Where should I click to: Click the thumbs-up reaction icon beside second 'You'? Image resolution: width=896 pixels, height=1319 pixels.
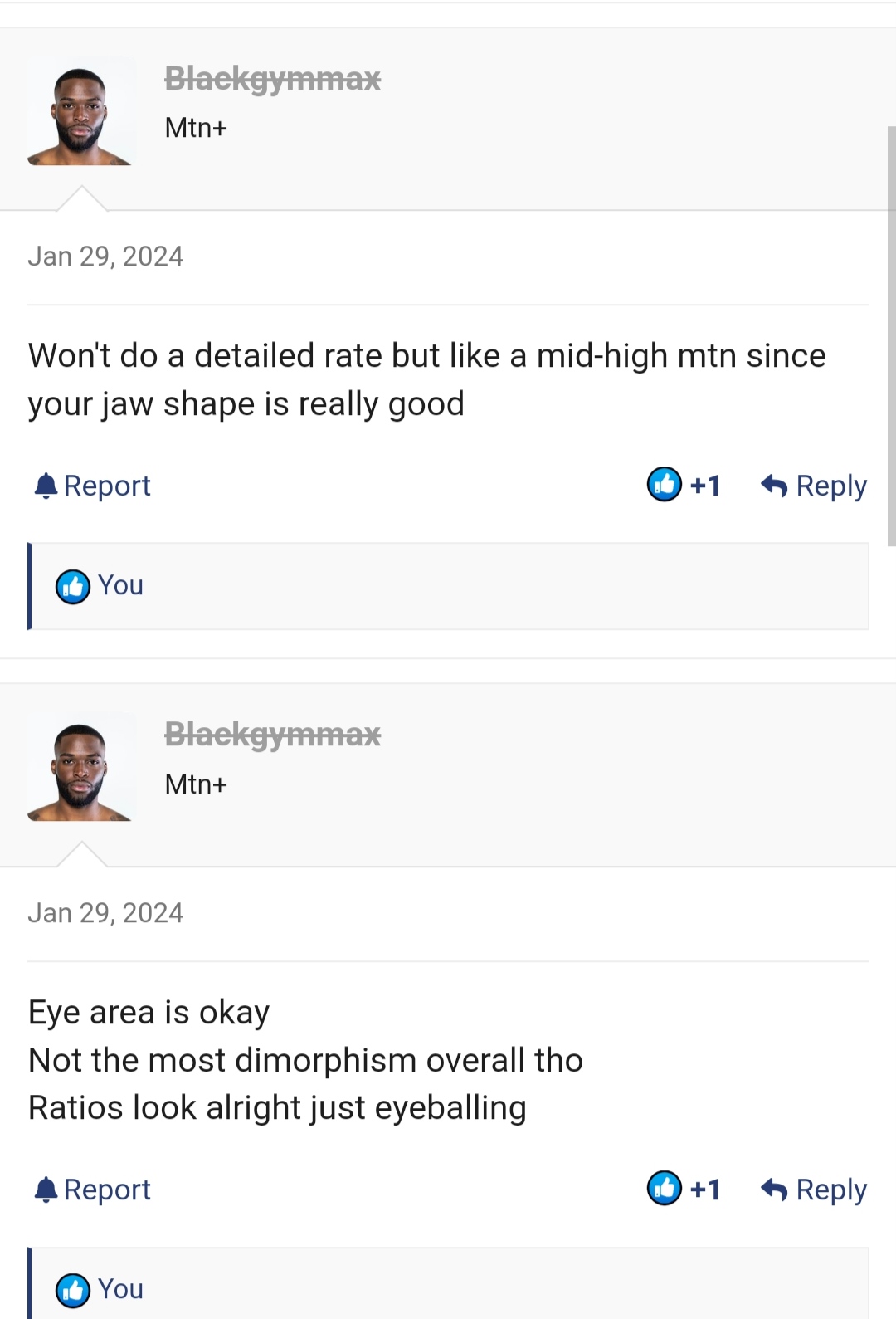[73, 1291]
